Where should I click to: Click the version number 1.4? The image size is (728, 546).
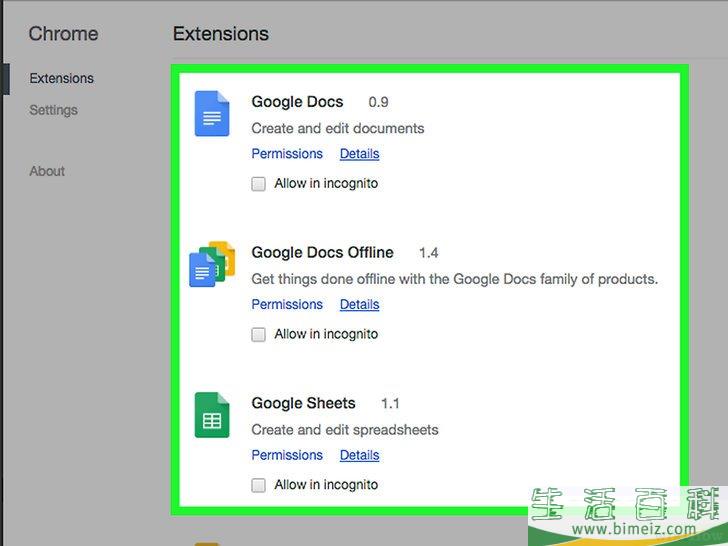click(x=429, y=253)
